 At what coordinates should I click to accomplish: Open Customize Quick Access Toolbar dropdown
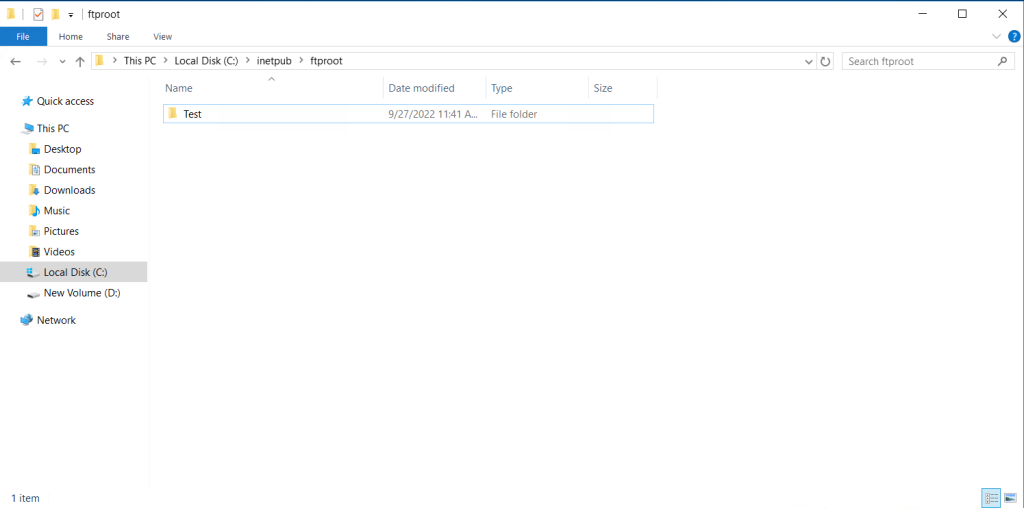[71, 15]
